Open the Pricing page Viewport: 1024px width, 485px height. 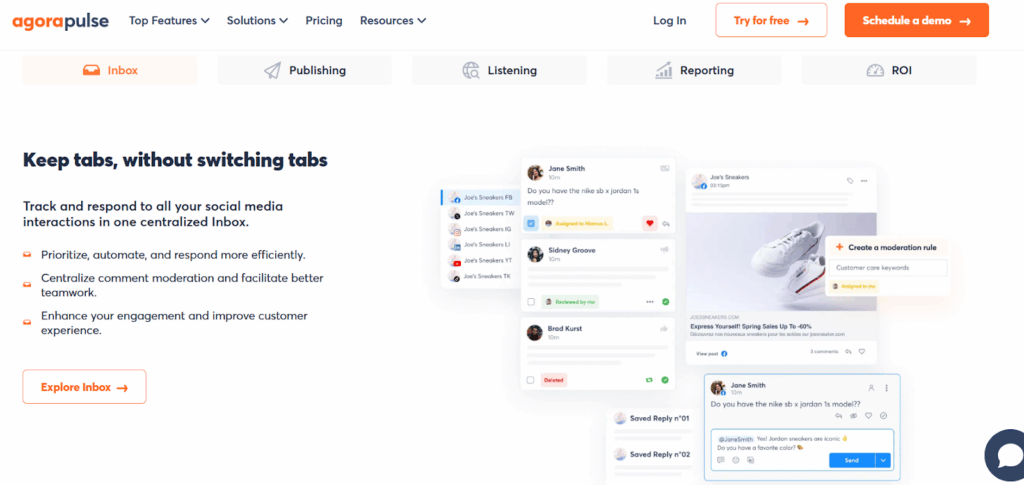coord(324,20)
